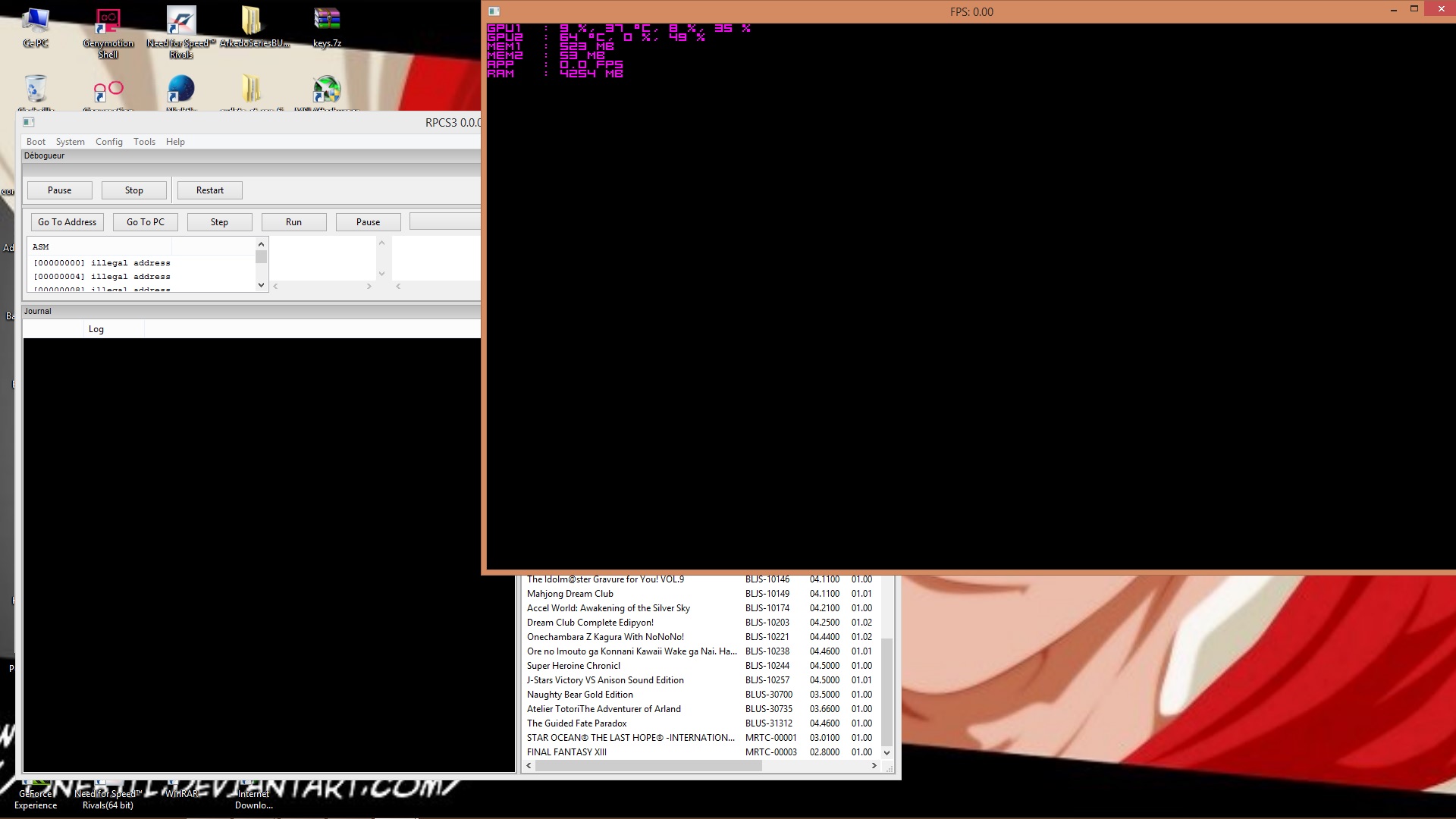Launch the Genymotion Shell shortcut
Viewport: 1456px width, 819px height.
(108, 33)
